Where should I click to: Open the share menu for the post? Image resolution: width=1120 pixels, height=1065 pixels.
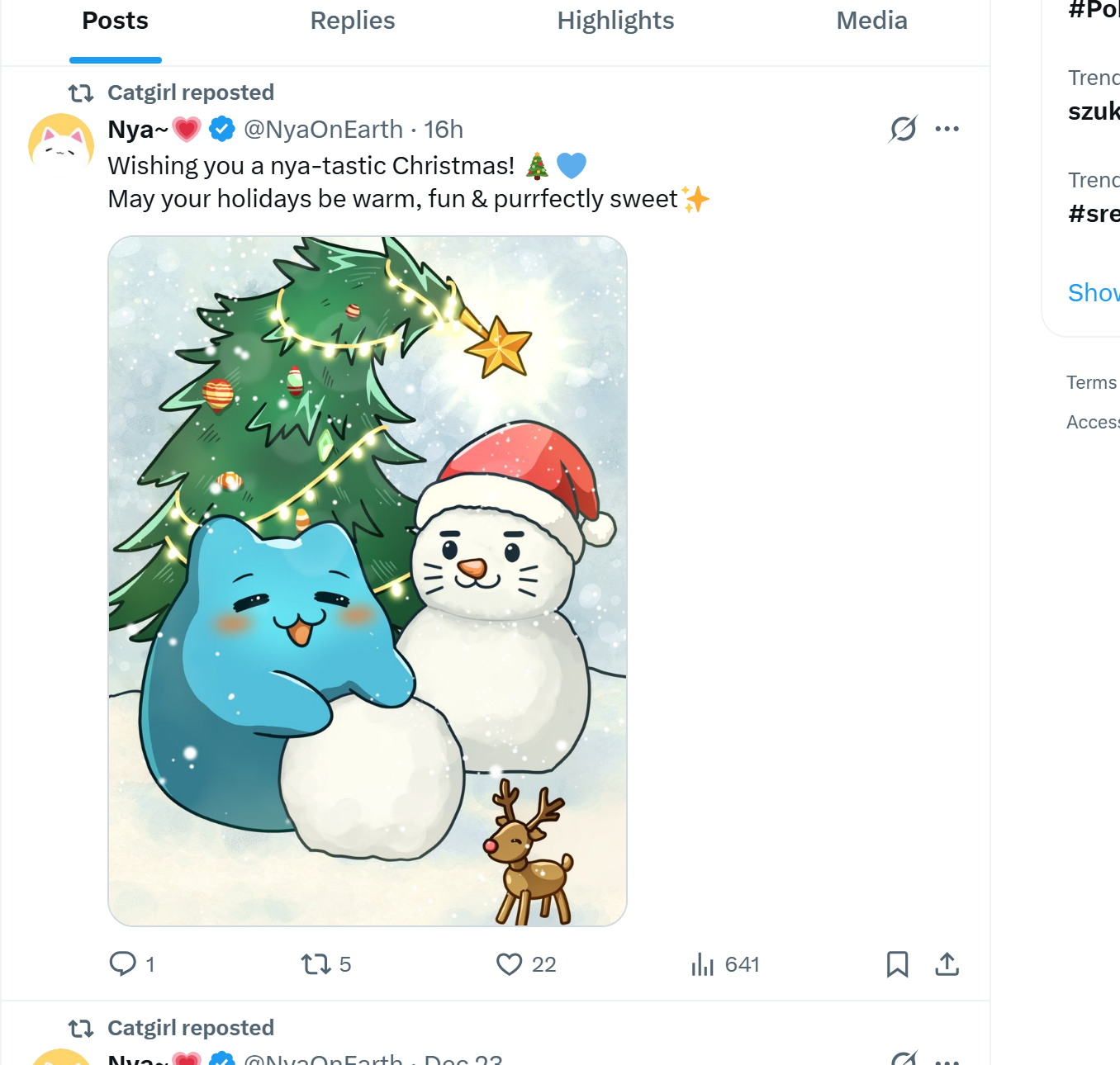(947, 963)
